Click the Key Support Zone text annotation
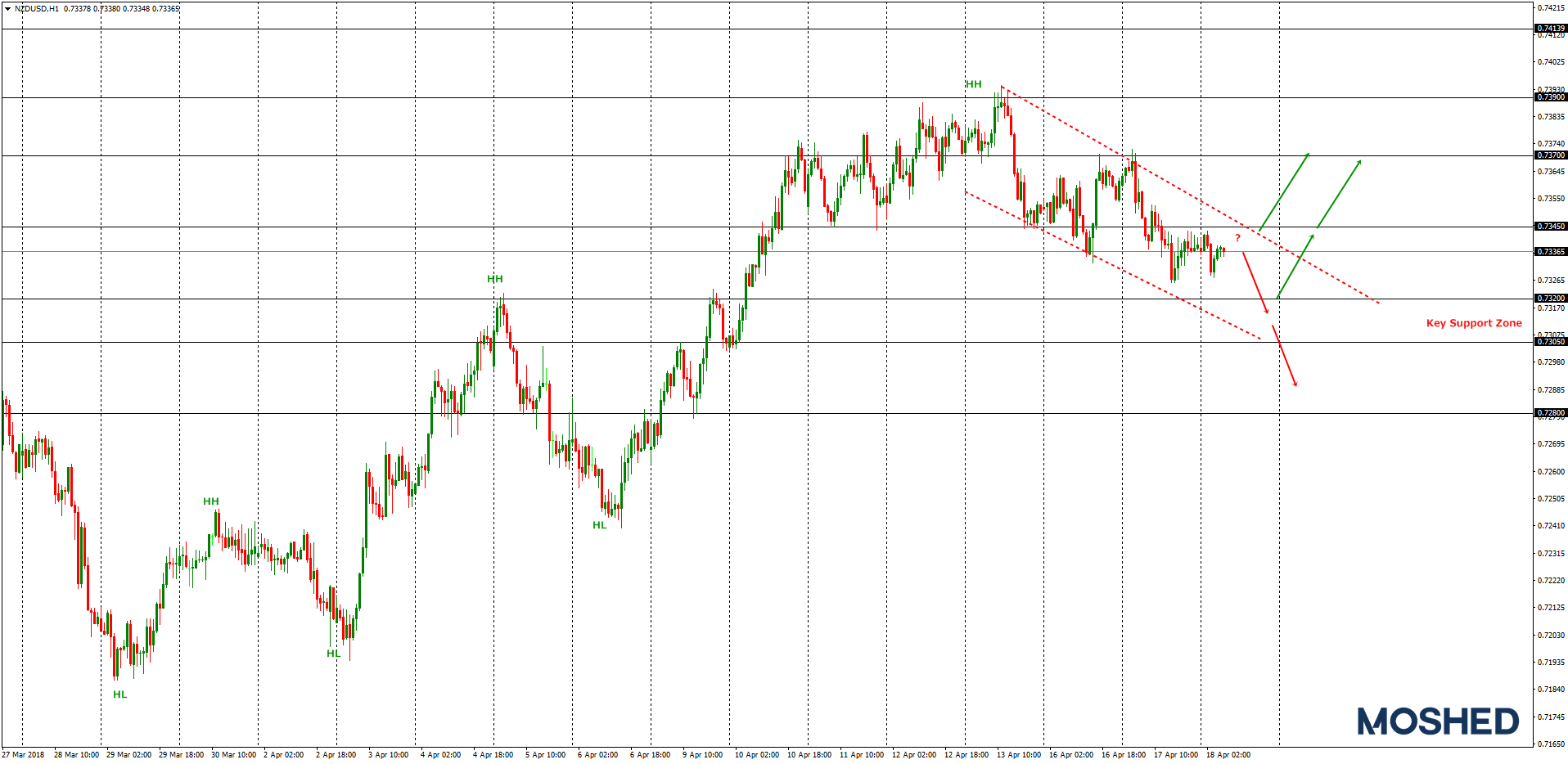Screen dimensions: 1568x764 (x=1473, y=323)
